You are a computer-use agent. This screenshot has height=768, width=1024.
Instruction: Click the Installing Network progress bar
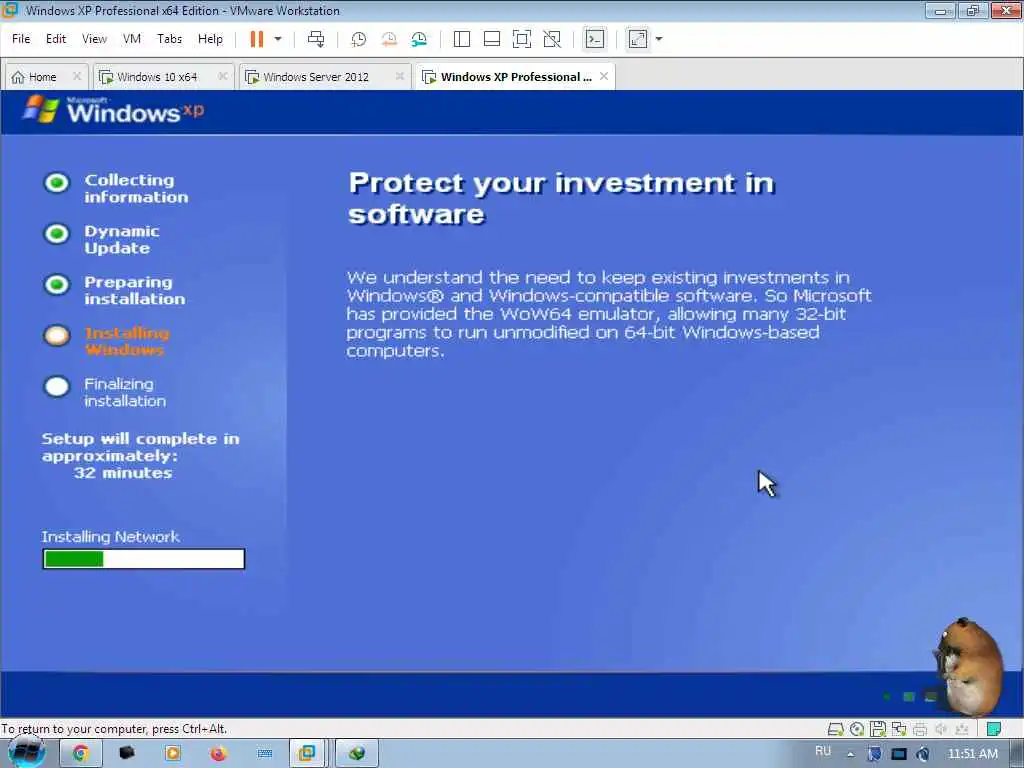pyautogui.click(x=144, y=559)
